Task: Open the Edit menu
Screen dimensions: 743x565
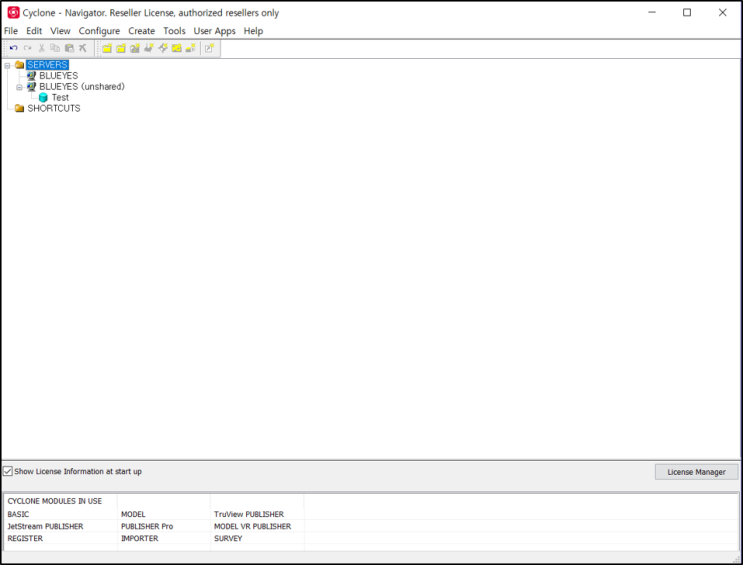Action: pos(34,31)
